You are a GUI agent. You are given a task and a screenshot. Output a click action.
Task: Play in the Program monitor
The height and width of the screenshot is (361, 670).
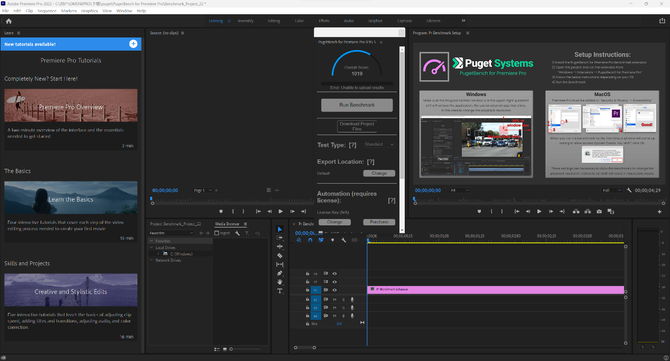[x=539, y=211]
